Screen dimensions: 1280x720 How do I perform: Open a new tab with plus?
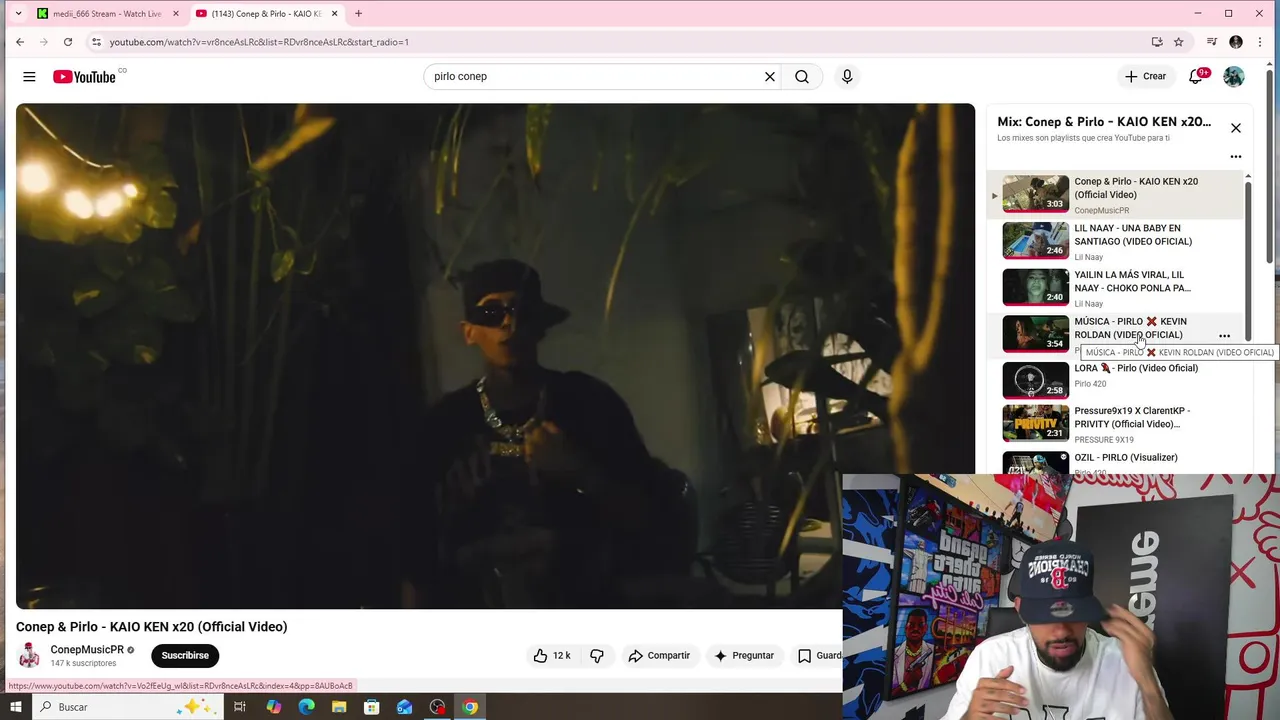pos(358,14)
